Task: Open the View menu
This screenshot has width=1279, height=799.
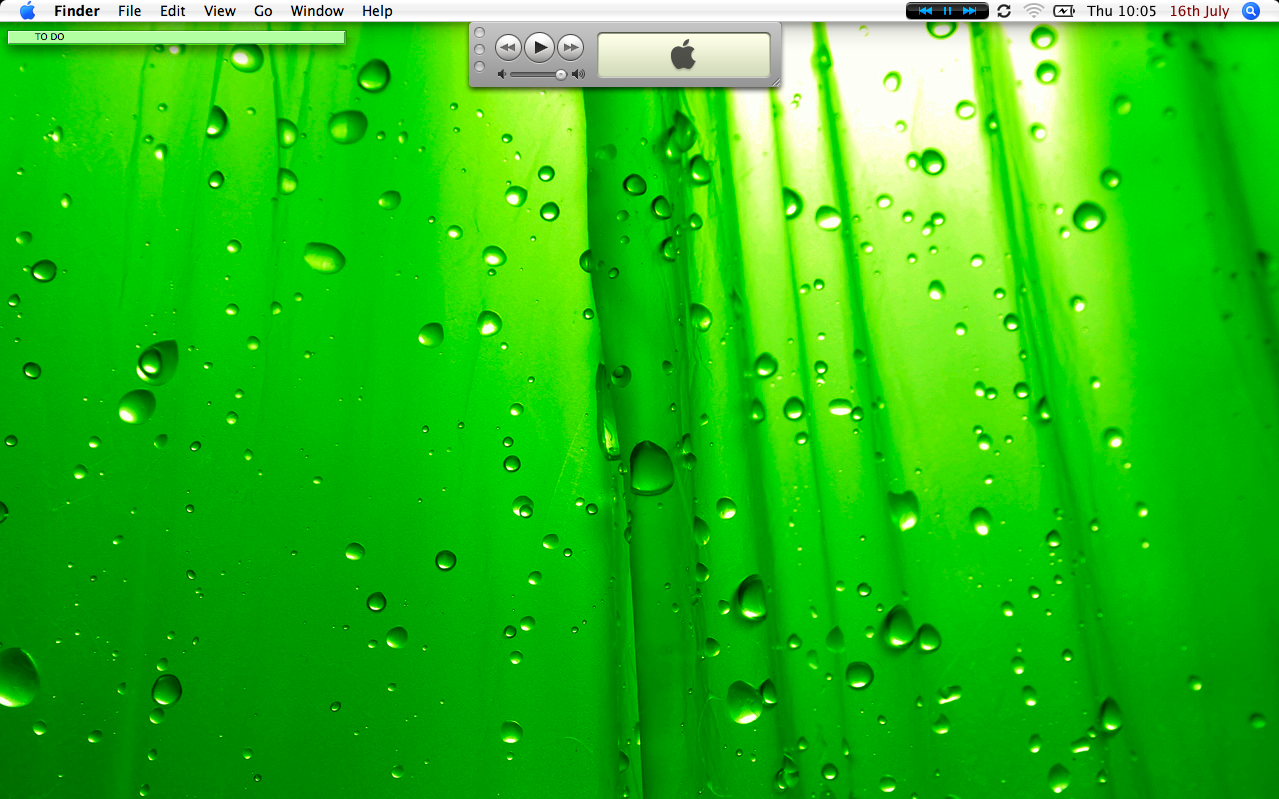Action: [x=220, y=11]
